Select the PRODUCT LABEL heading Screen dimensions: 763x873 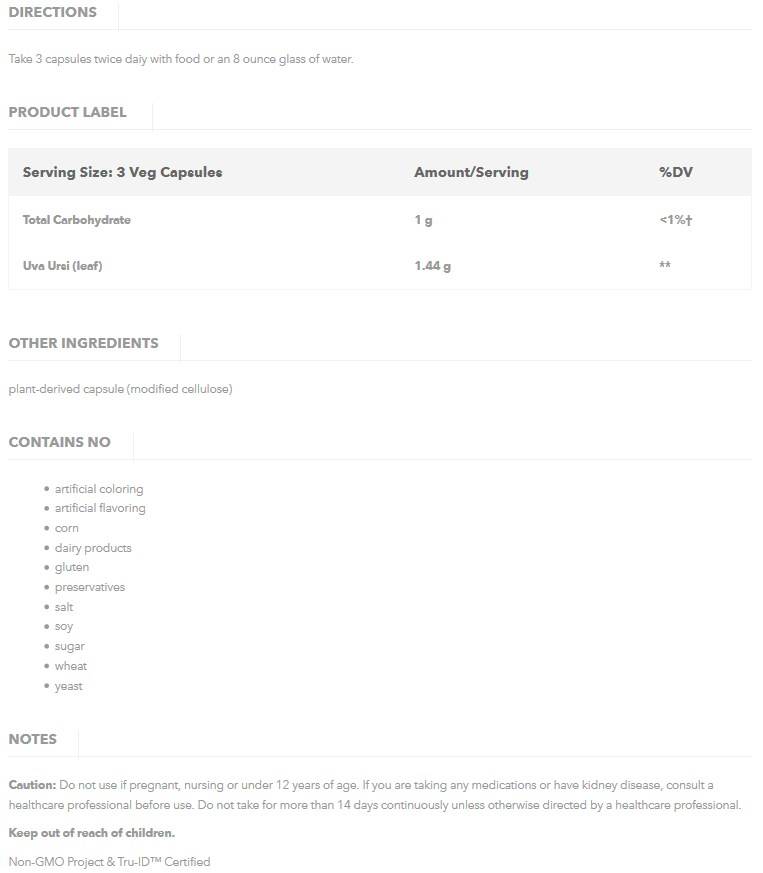coord(67,113)
